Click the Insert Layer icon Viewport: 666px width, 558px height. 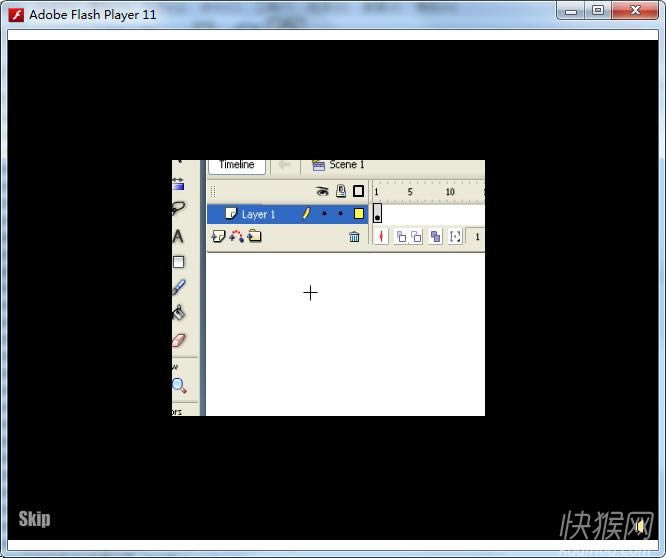[x=218, y=236]
